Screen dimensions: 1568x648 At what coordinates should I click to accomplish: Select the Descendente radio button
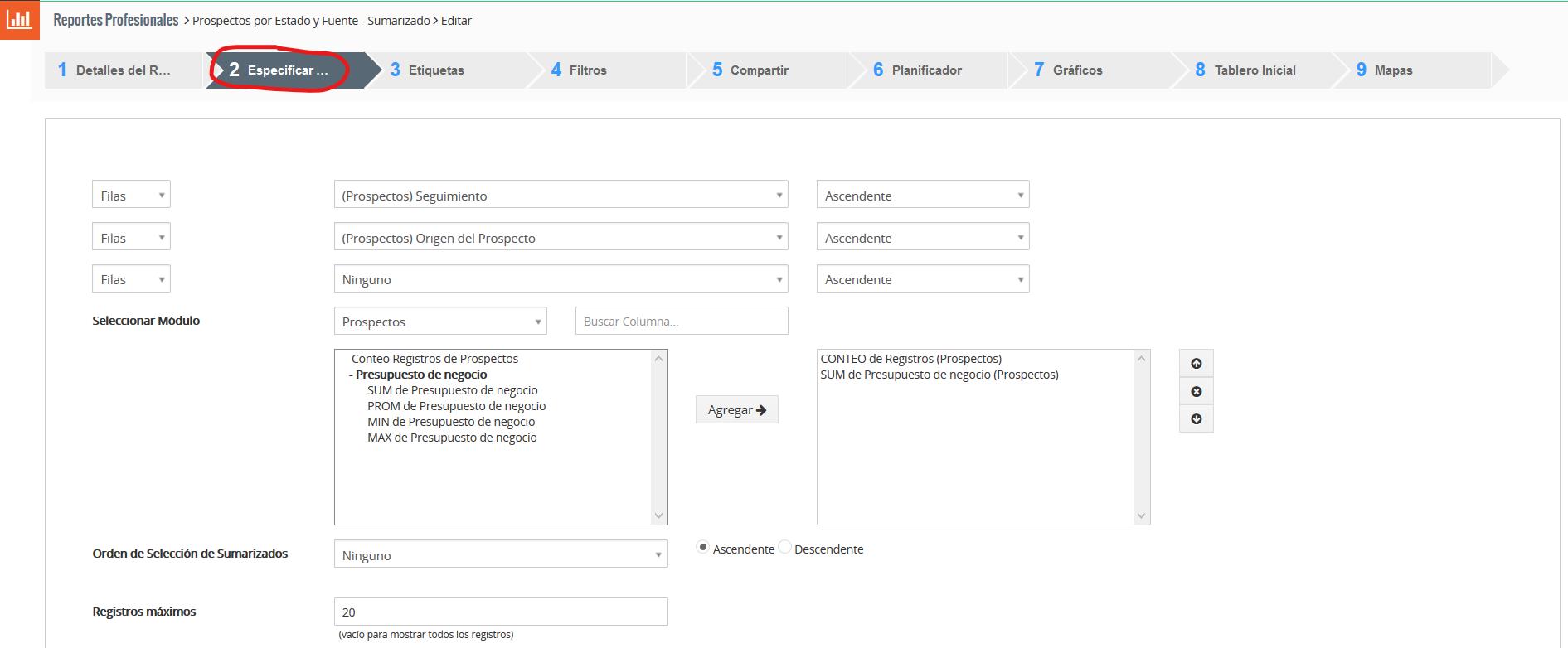[x=784, y=548]
